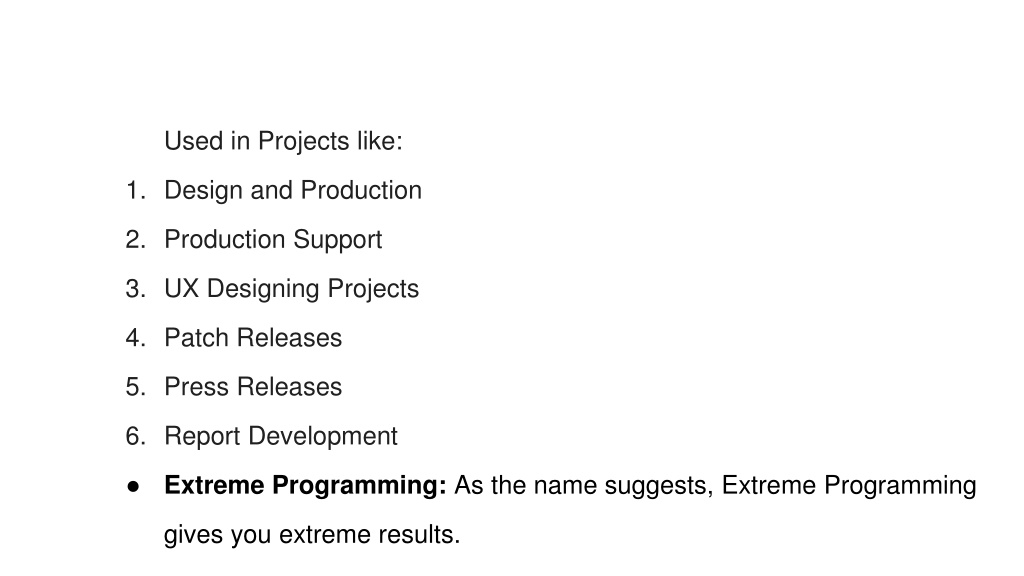Click the line 'gives you extreme results.'
The image size is (1024, 576).
click(x=312, y=535)
